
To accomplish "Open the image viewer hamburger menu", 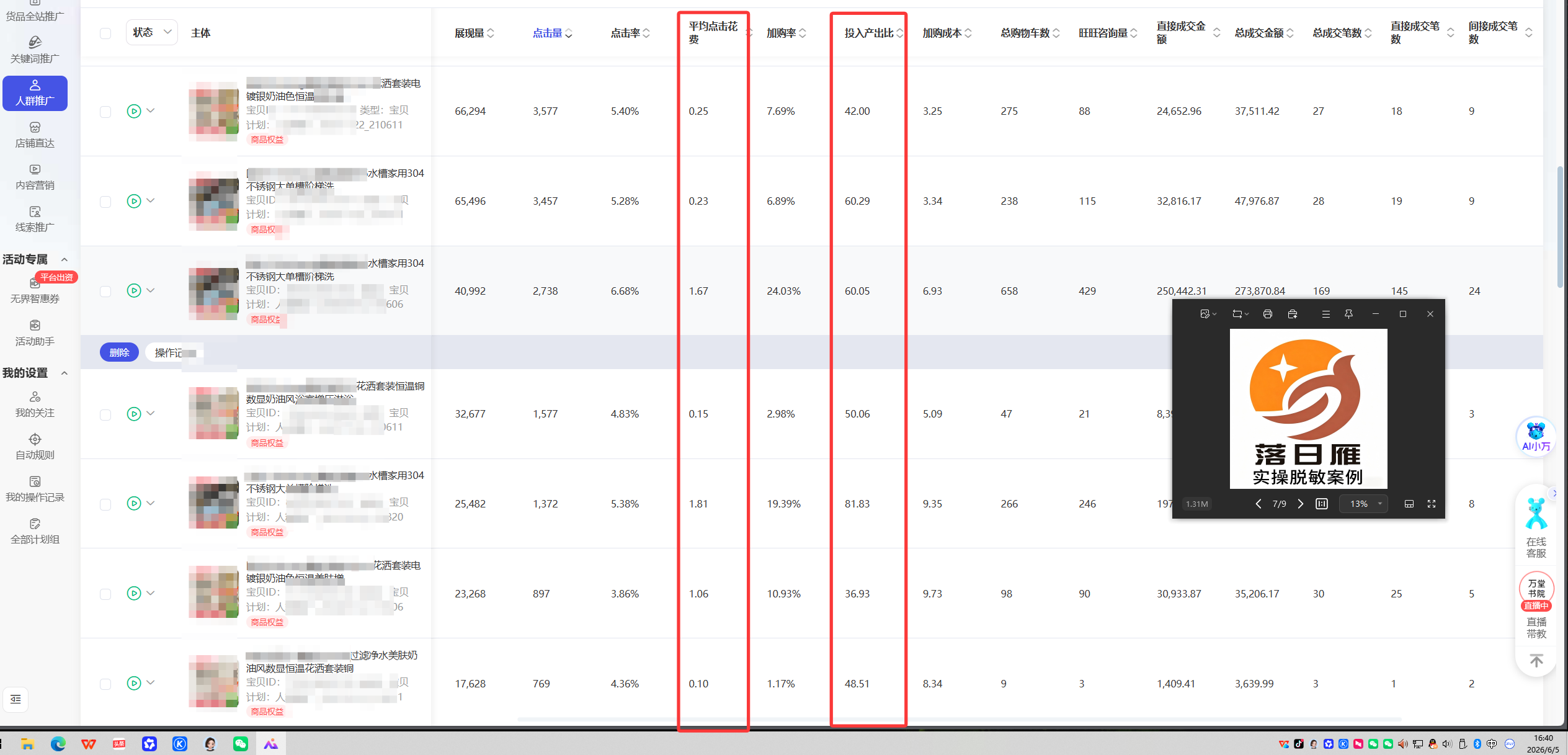I will pyautogui.click(x=1325, y=314).
